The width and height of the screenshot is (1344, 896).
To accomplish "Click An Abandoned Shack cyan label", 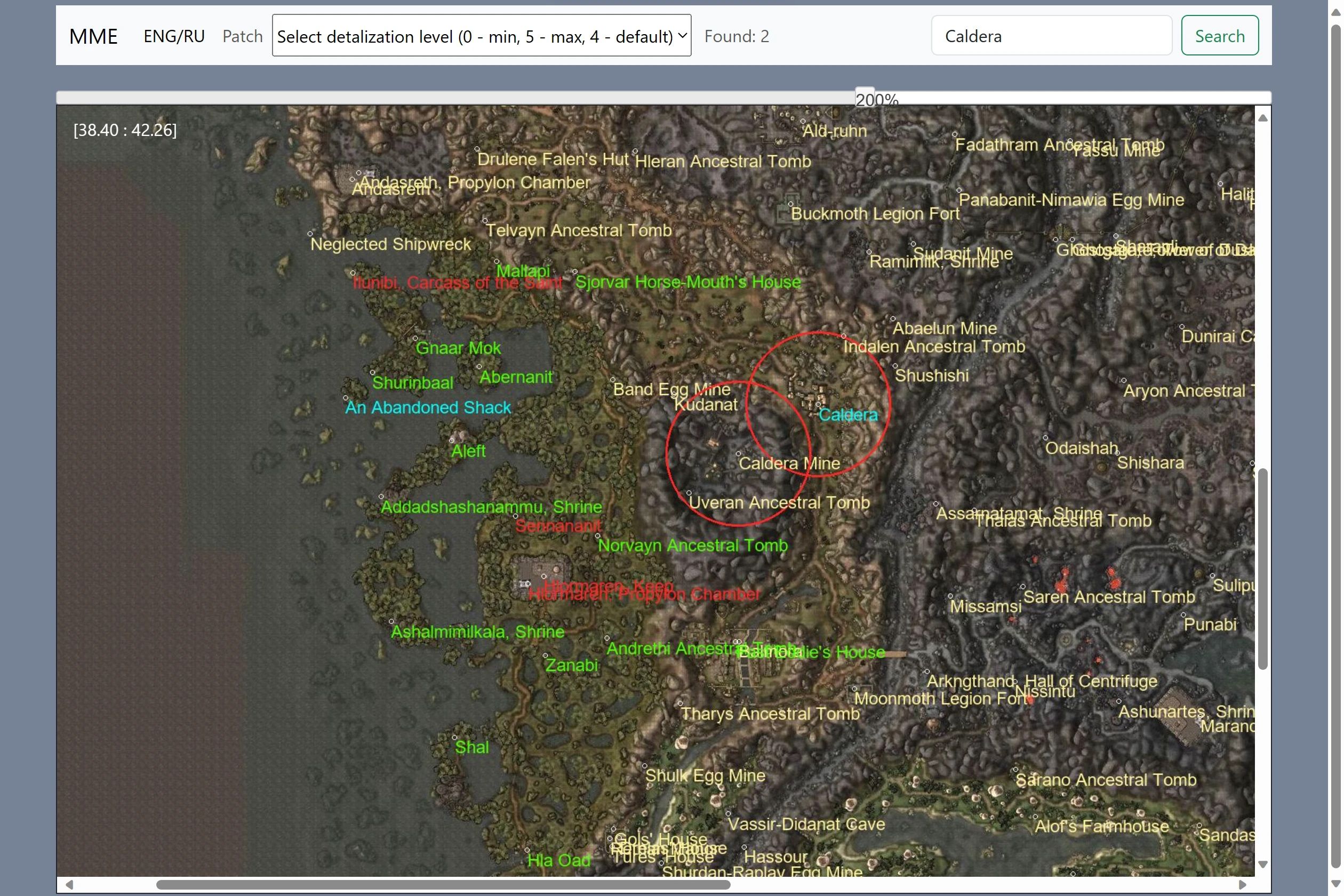I will click(x=427, y=407).
